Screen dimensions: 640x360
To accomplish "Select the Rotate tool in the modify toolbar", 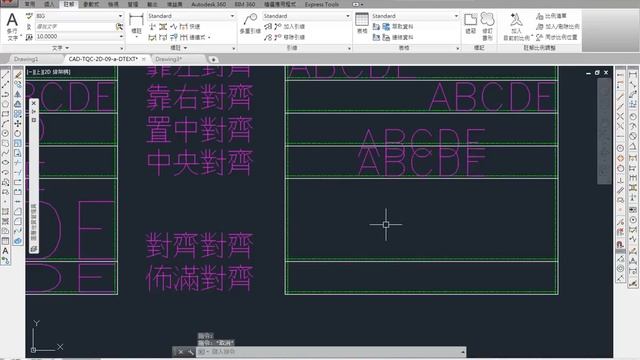I will coord(18,133).
